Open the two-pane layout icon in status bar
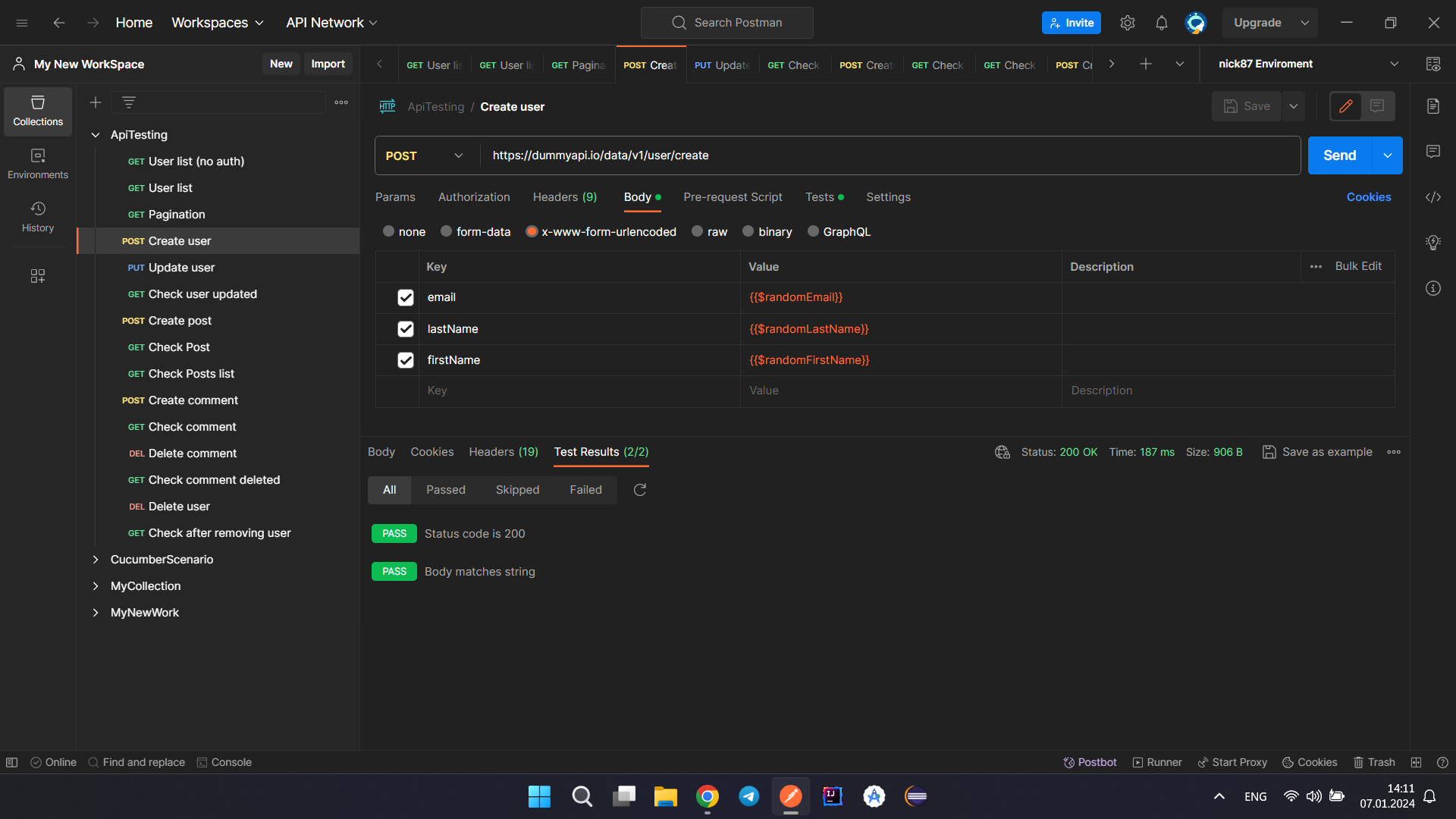The width and height of the screenshot is (1456, 819). (x=1416, y=762)
